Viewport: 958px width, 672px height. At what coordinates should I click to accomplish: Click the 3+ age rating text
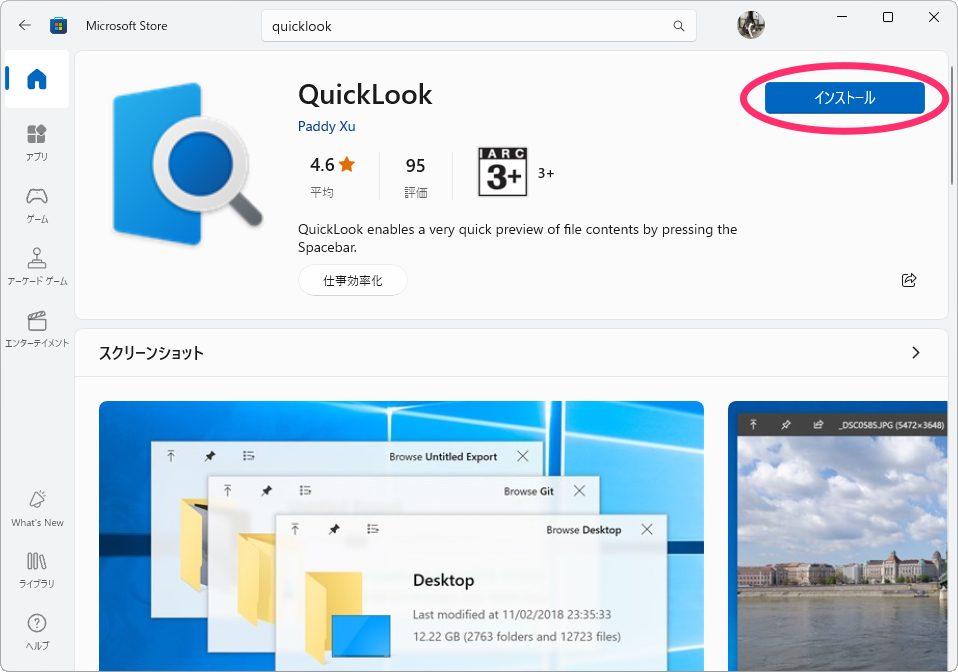546,173
